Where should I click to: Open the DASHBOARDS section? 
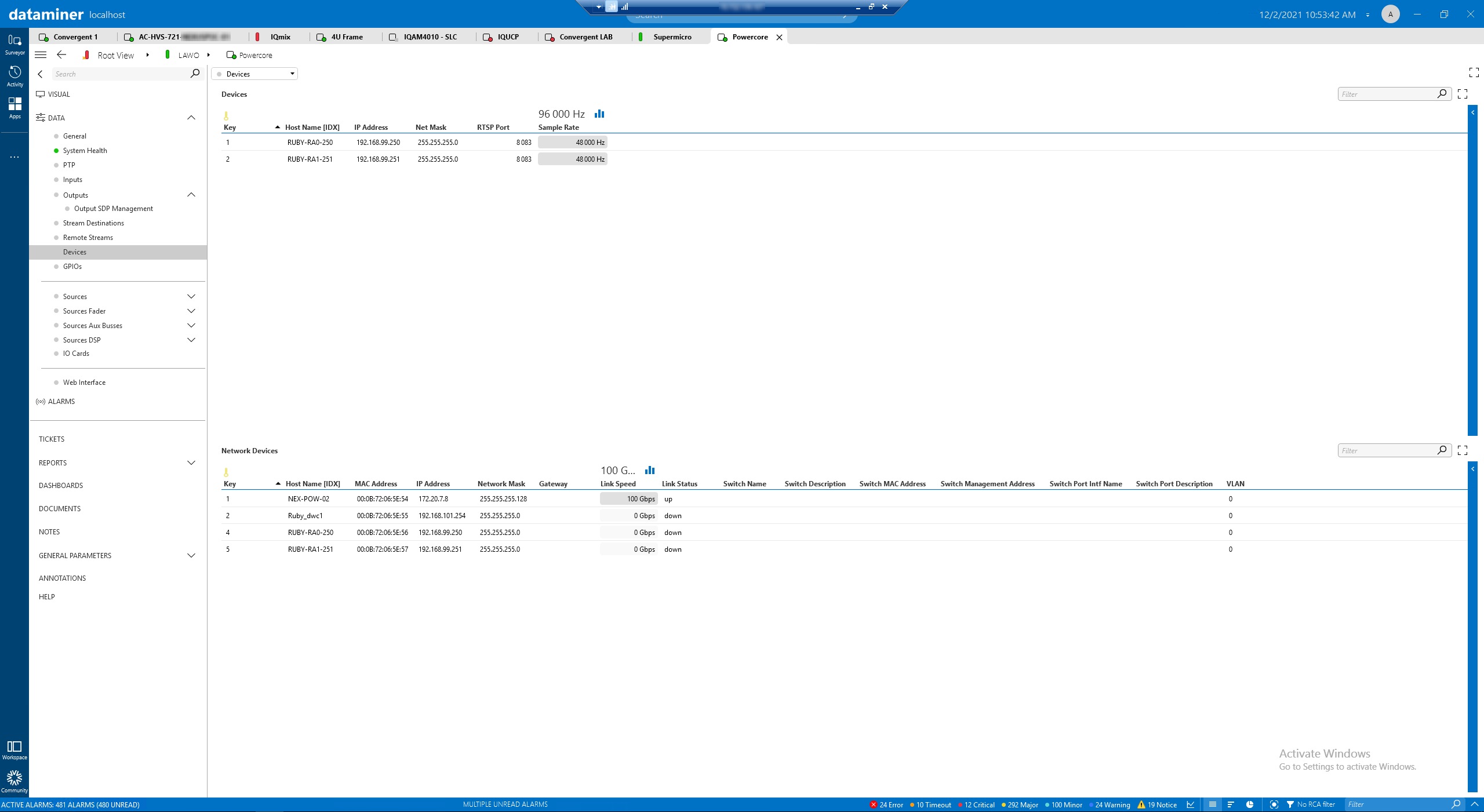click(61, 486)
